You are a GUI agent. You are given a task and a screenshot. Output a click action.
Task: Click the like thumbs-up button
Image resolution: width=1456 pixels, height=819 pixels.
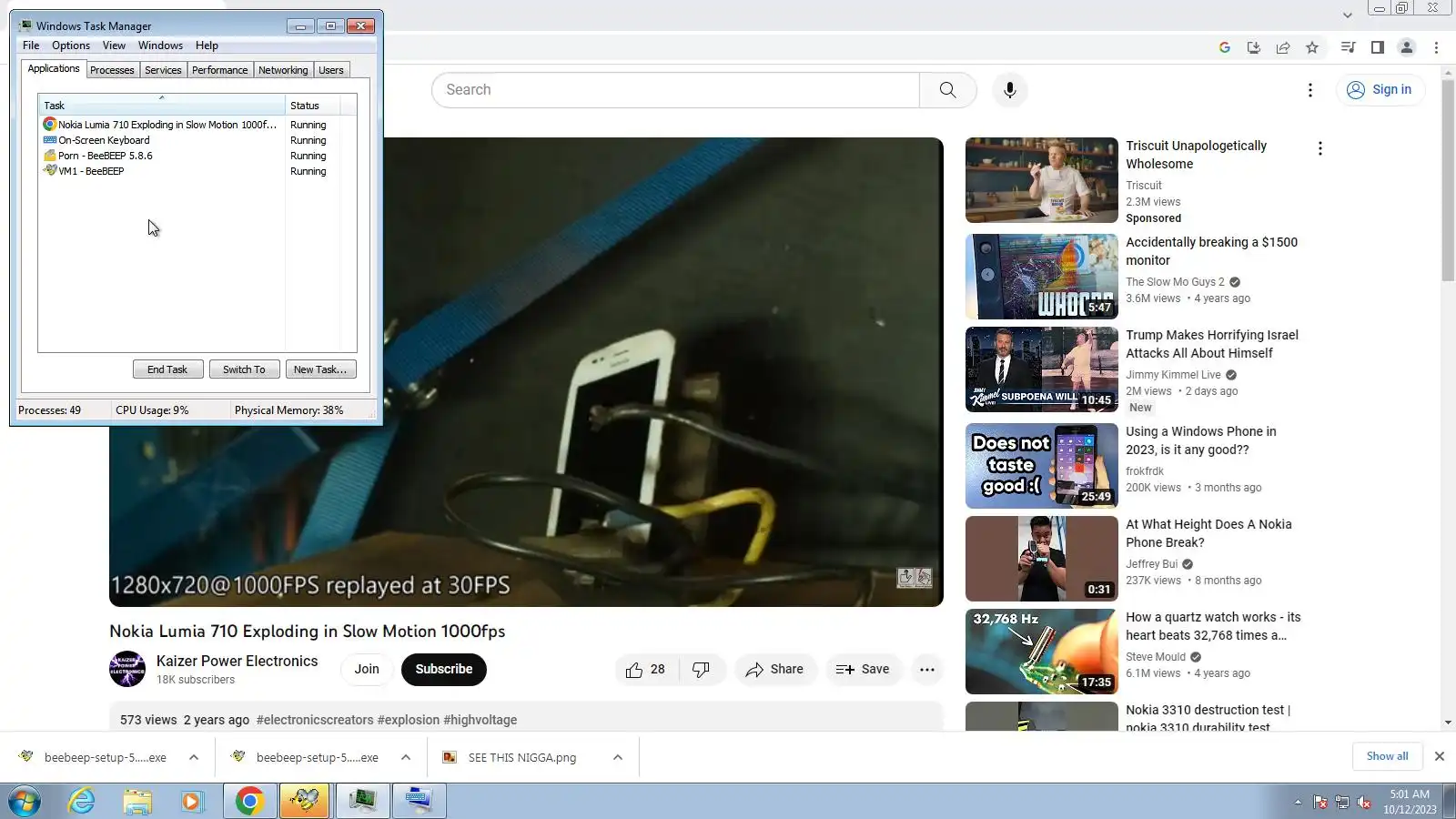point(645,670)
